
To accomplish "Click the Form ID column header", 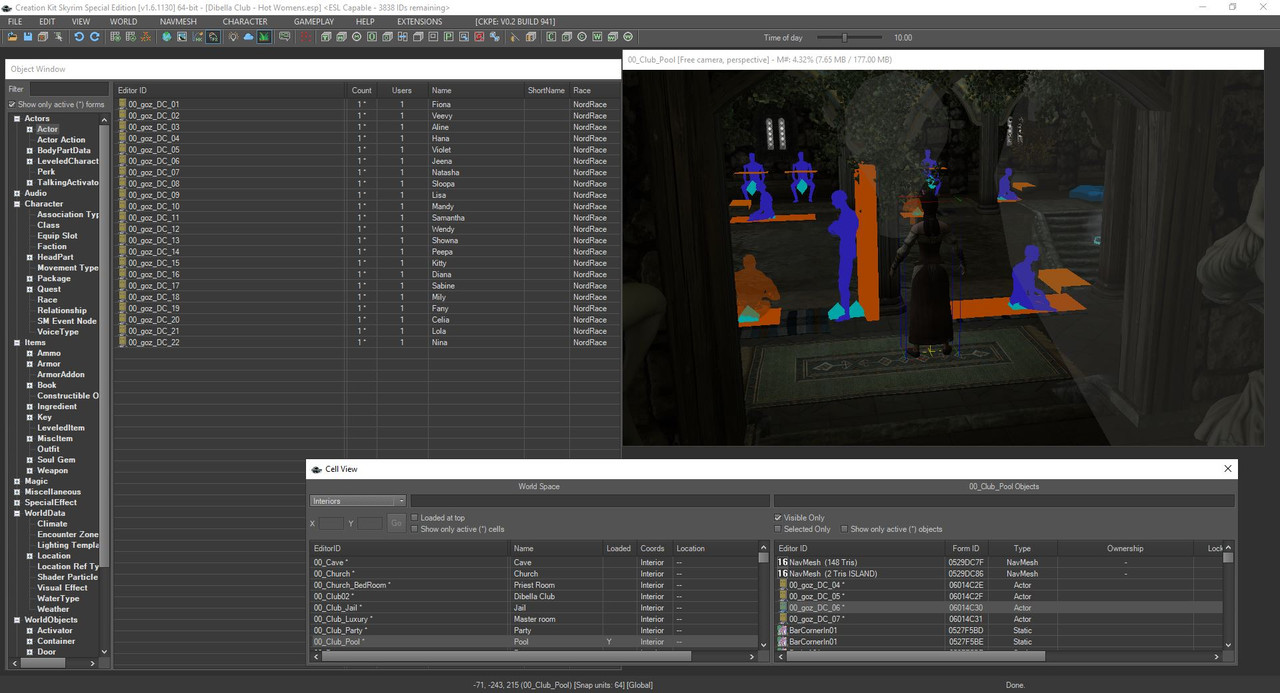I will coord(964,548).
